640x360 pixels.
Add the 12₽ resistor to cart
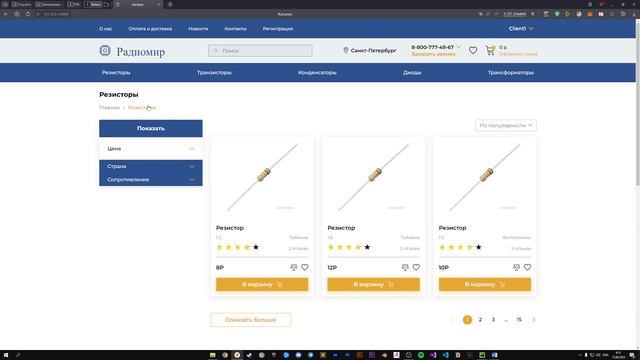point(373,284)
